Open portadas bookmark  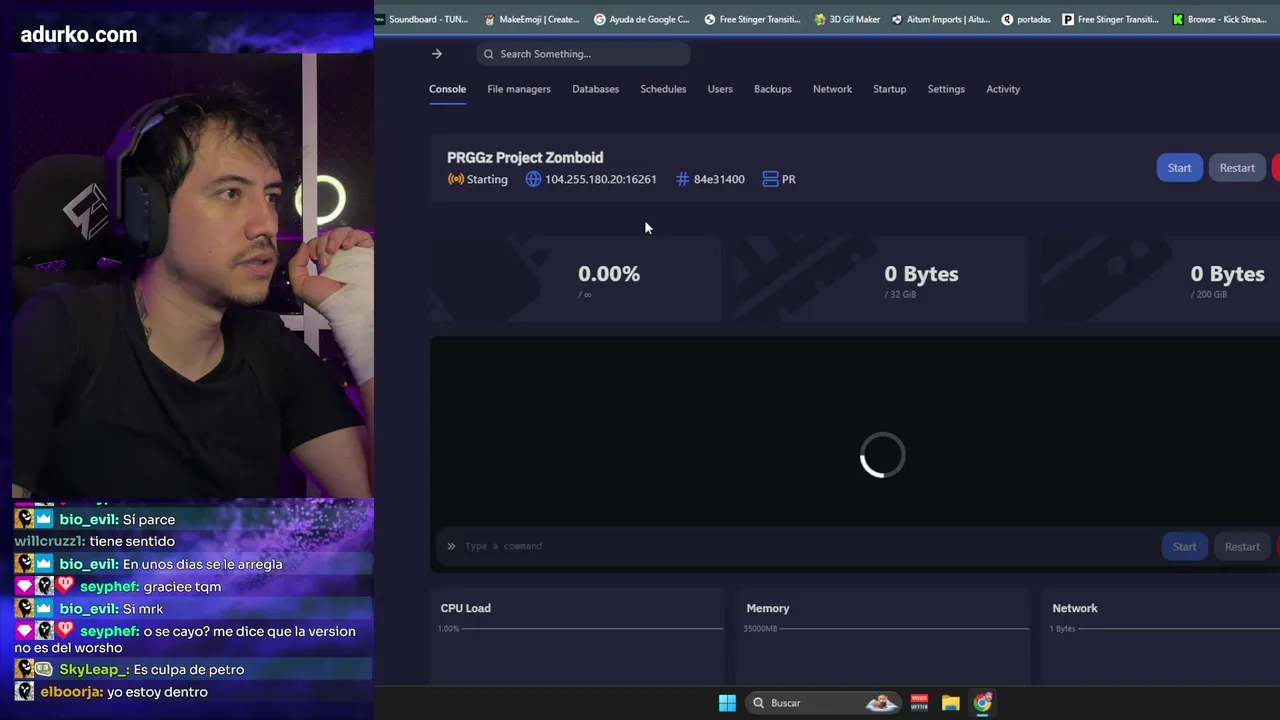pyautogui.click(x=1026, y=19)
